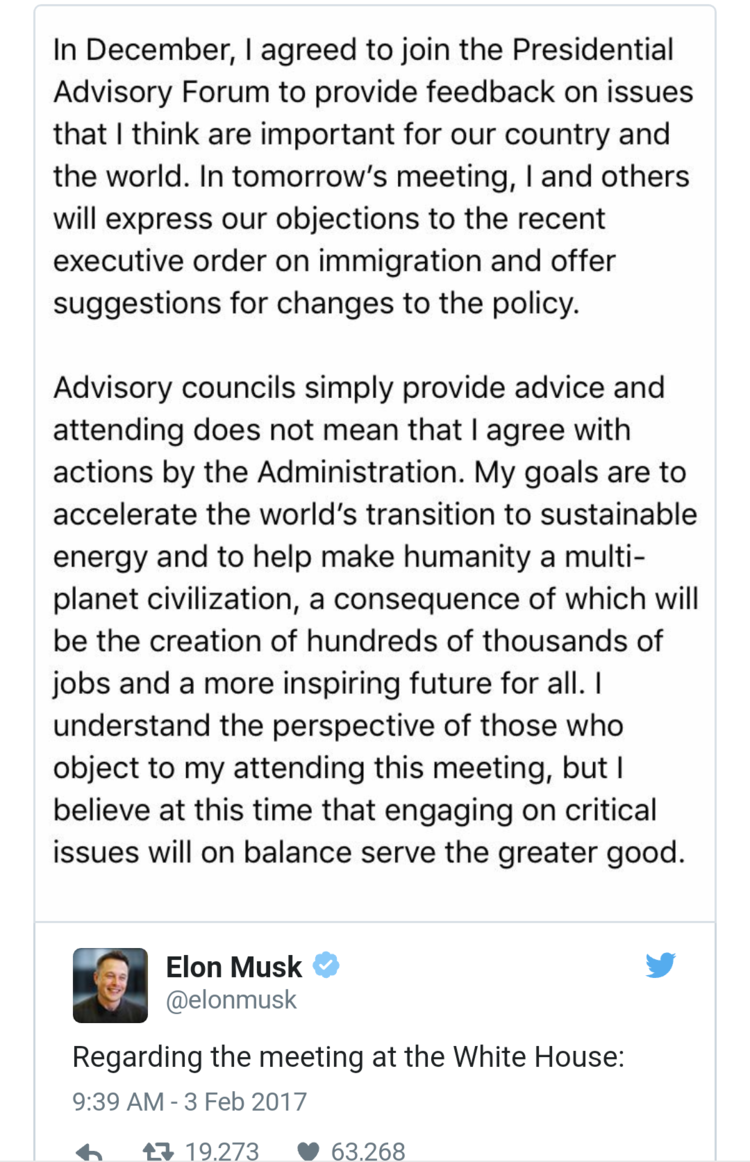Like the tweet with the heart icon

309,1152
